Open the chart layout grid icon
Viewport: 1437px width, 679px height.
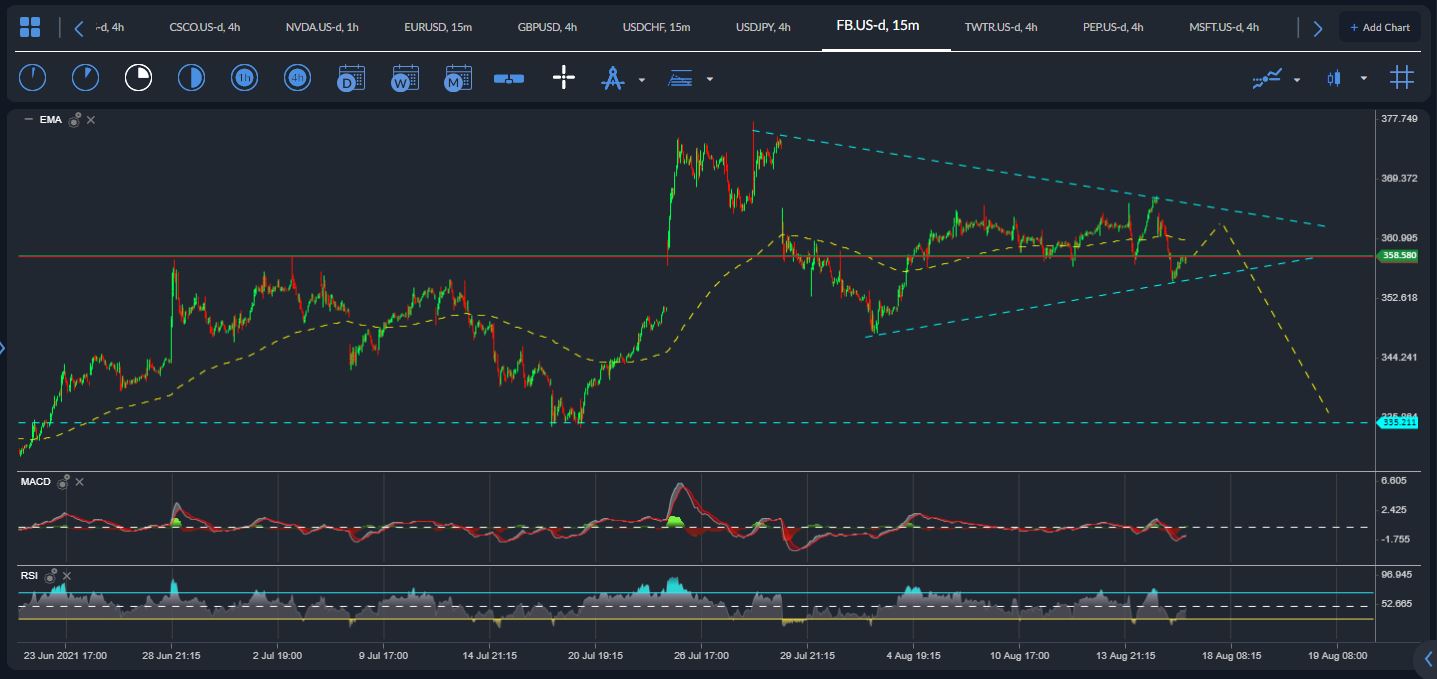tap(30, 27)
